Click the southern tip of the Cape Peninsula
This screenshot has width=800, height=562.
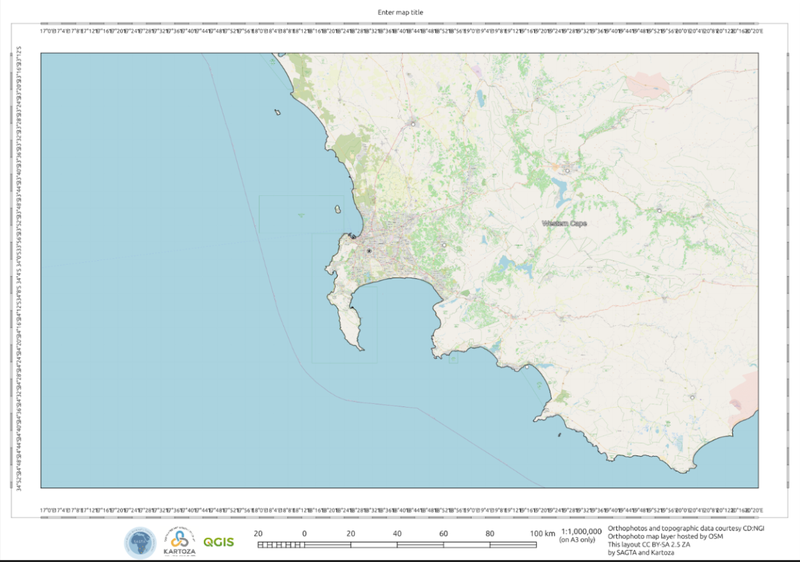click(359, 346)
